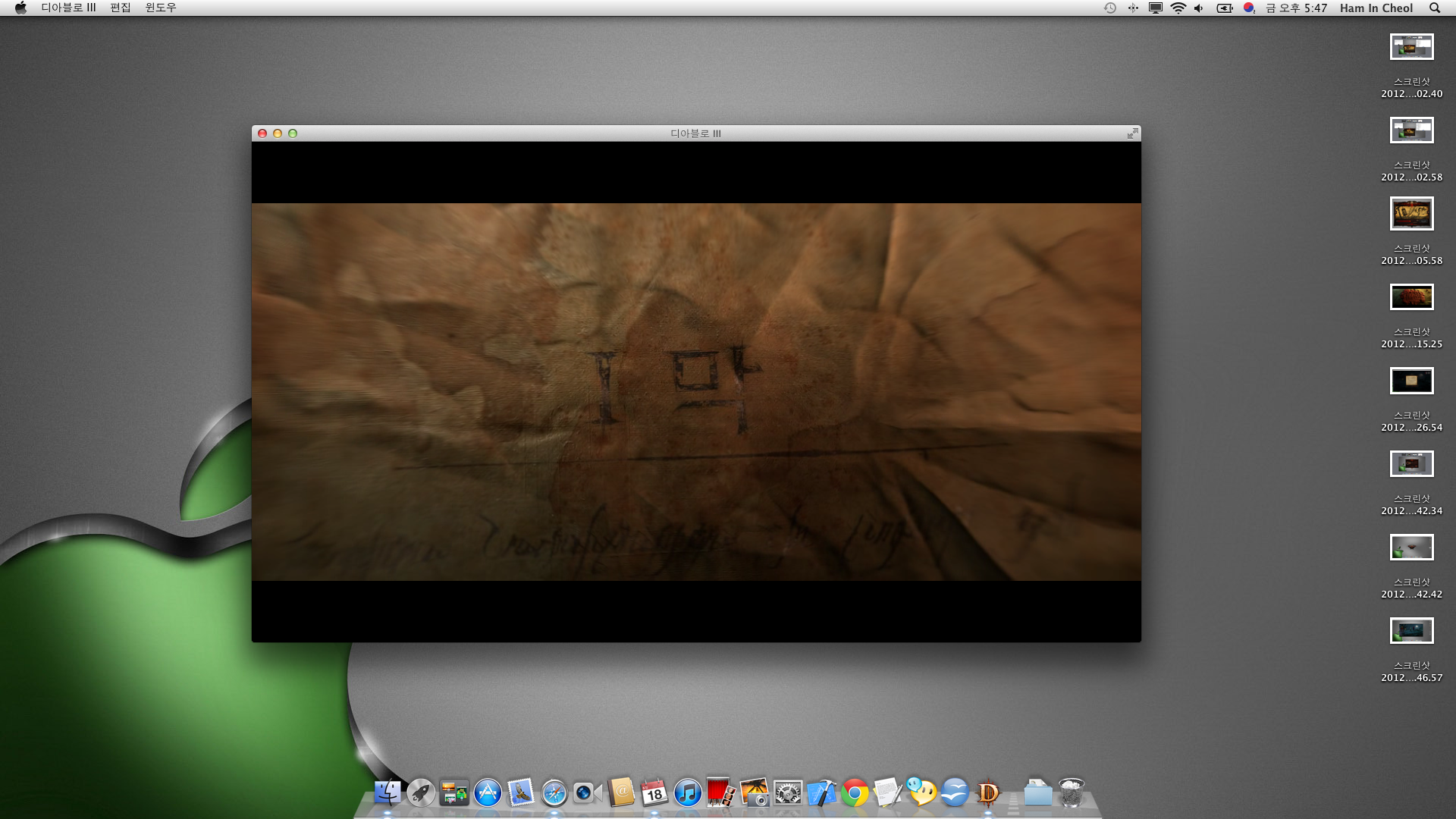This screenshot has width=1456, height=819.
Task: Select screenshot file 2012...02.40 on desktop
Action: pos(1411,66)
